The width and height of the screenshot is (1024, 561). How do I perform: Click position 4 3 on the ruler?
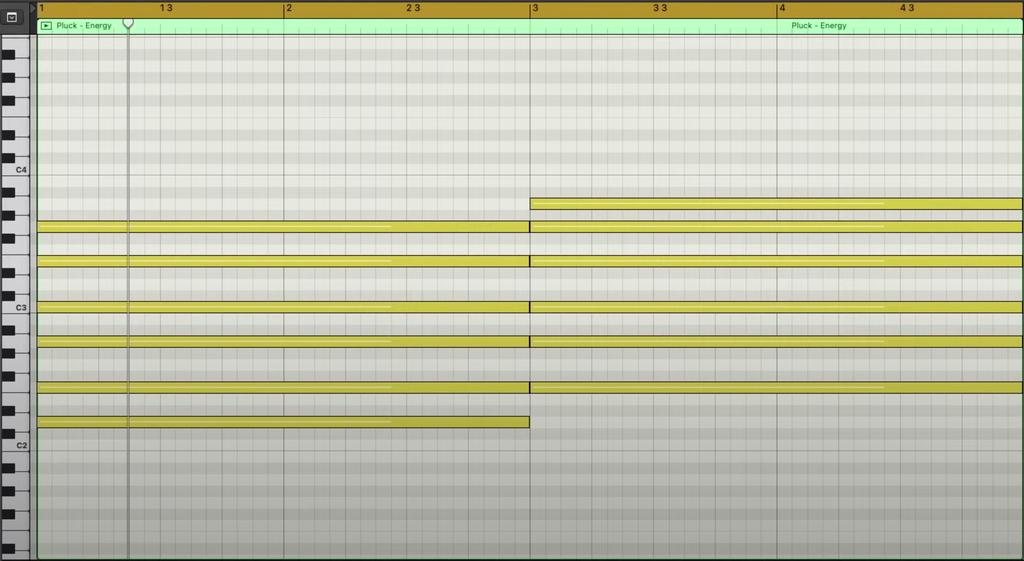(907, 8)
